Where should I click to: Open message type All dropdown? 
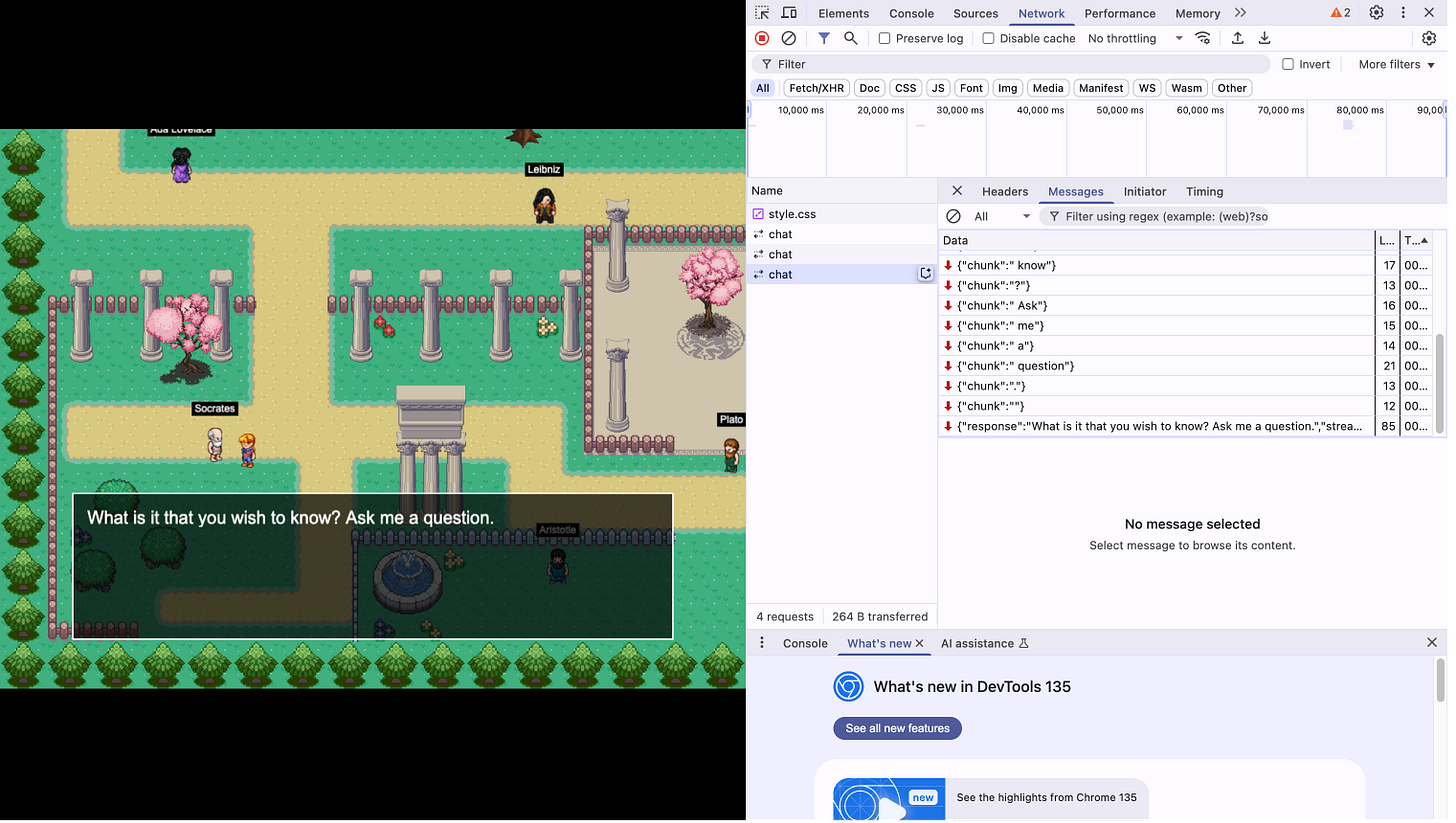tap(1002, 216)
